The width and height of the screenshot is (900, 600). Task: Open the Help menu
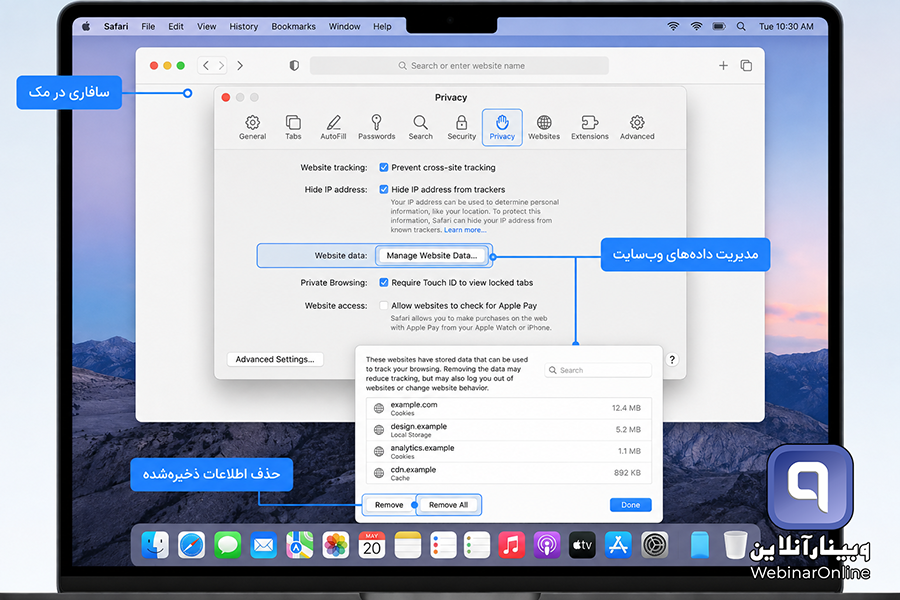click(382, 26)
